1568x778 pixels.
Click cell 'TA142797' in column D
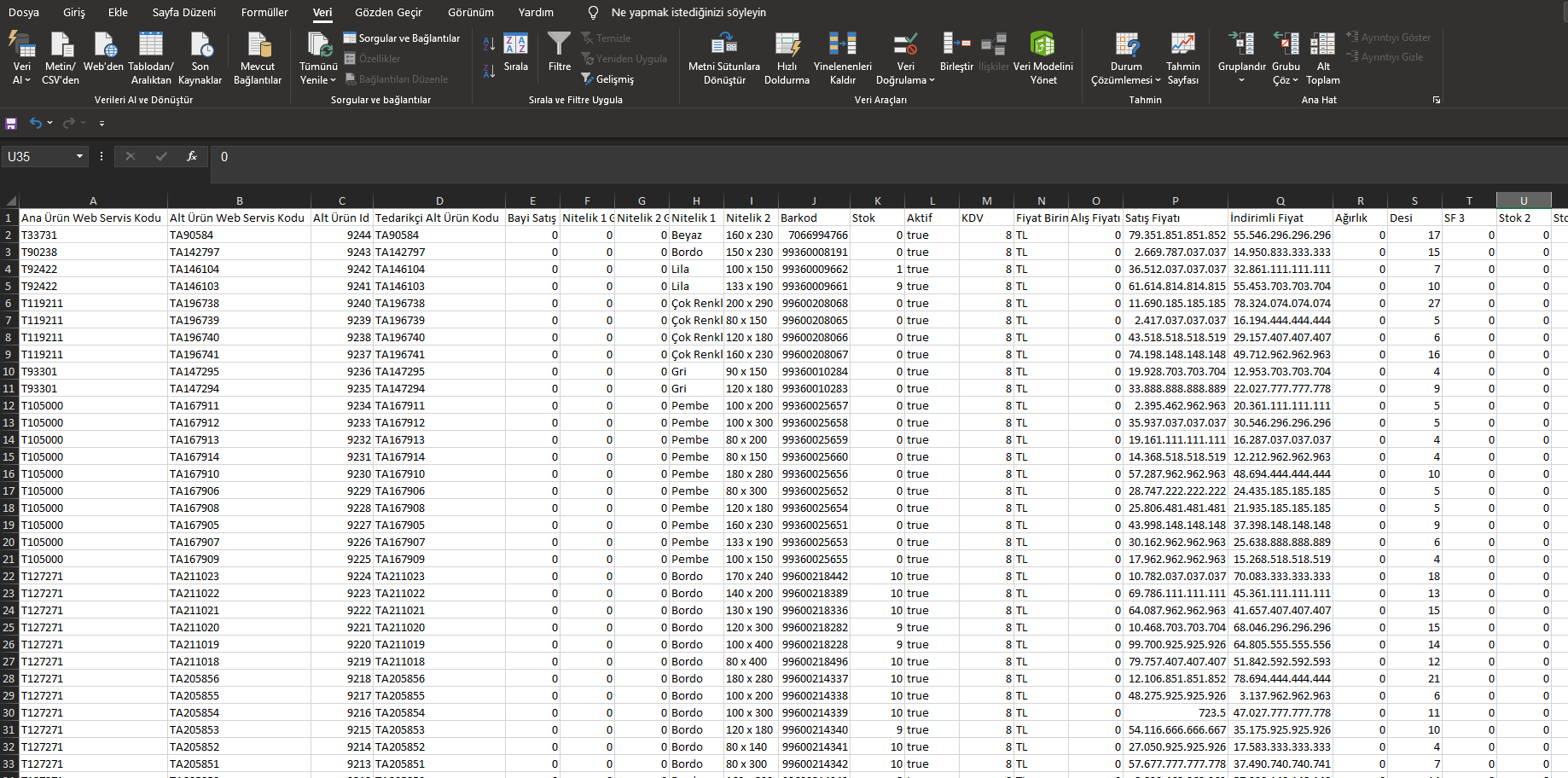tap(439, 252)
